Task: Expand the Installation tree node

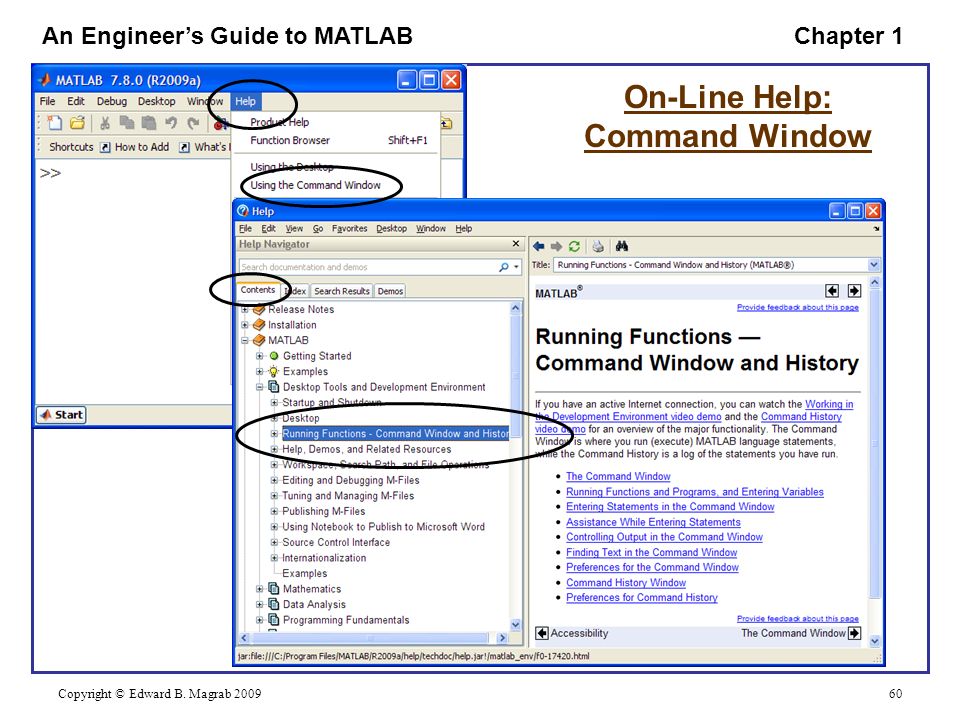Action: point(245,325)
